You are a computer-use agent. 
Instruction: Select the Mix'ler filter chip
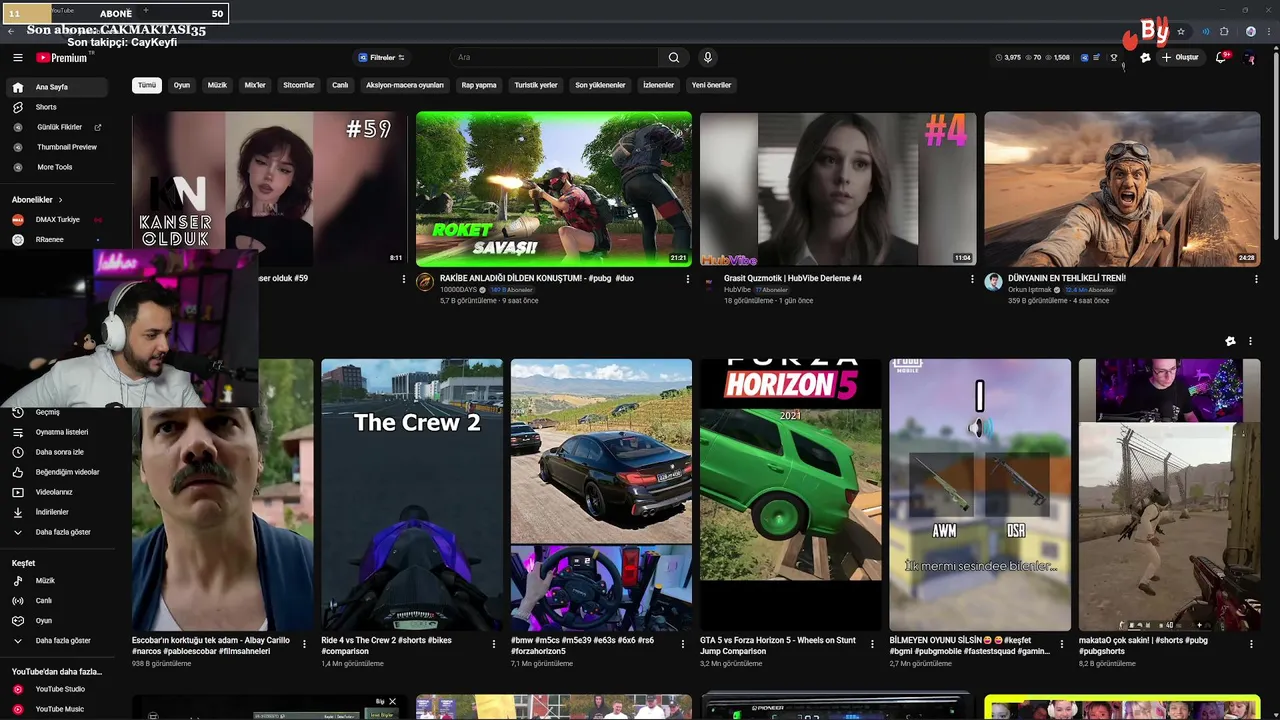click(255, 85)
